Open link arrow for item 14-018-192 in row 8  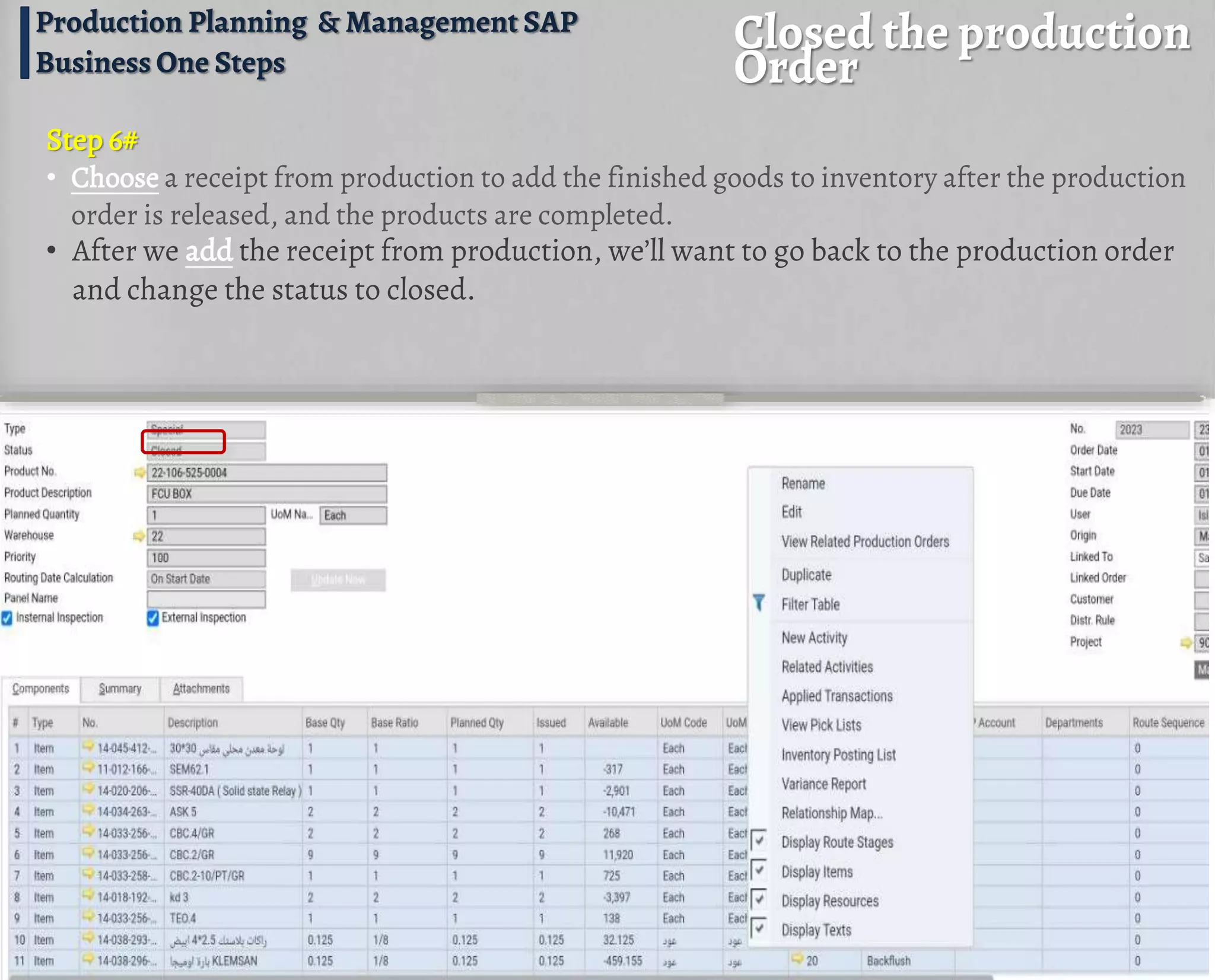point(88,896)
